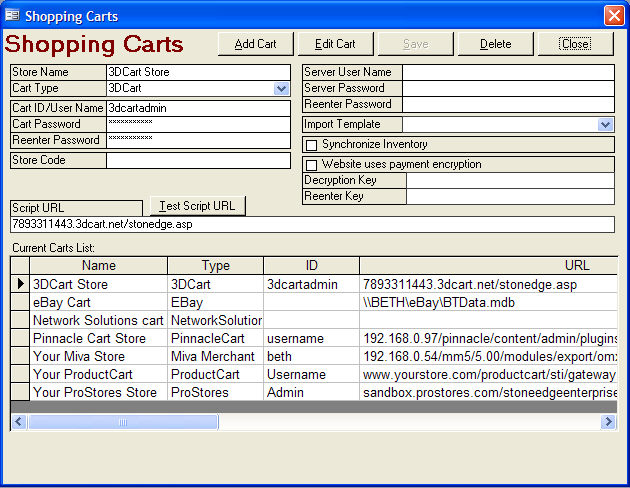Click the Test Script URL button
Image resolution: width=630 pixels, height=488 pixels.
pyautogui.click(x=197, y=206)
